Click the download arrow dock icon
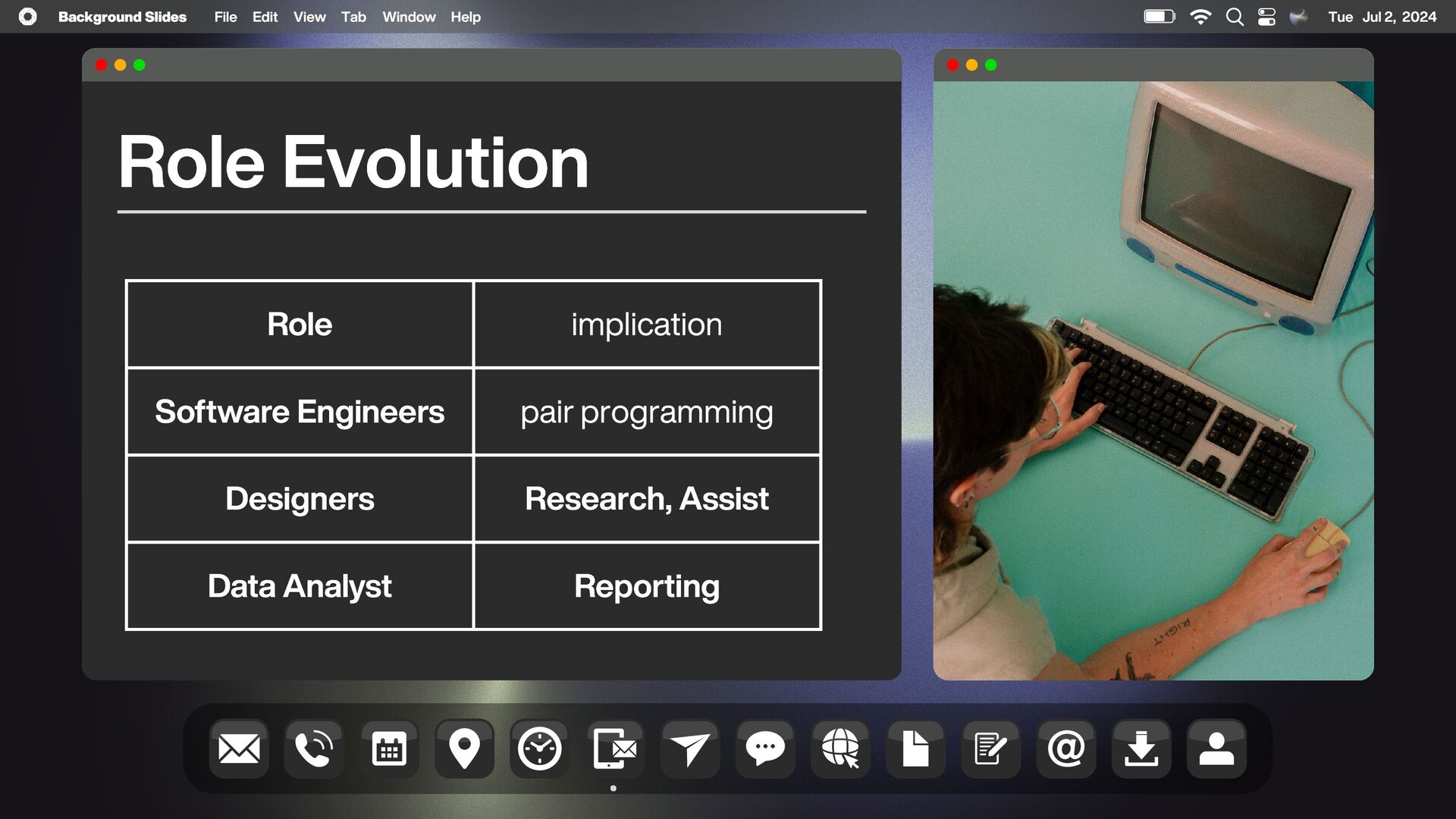 click(1141, 749)
